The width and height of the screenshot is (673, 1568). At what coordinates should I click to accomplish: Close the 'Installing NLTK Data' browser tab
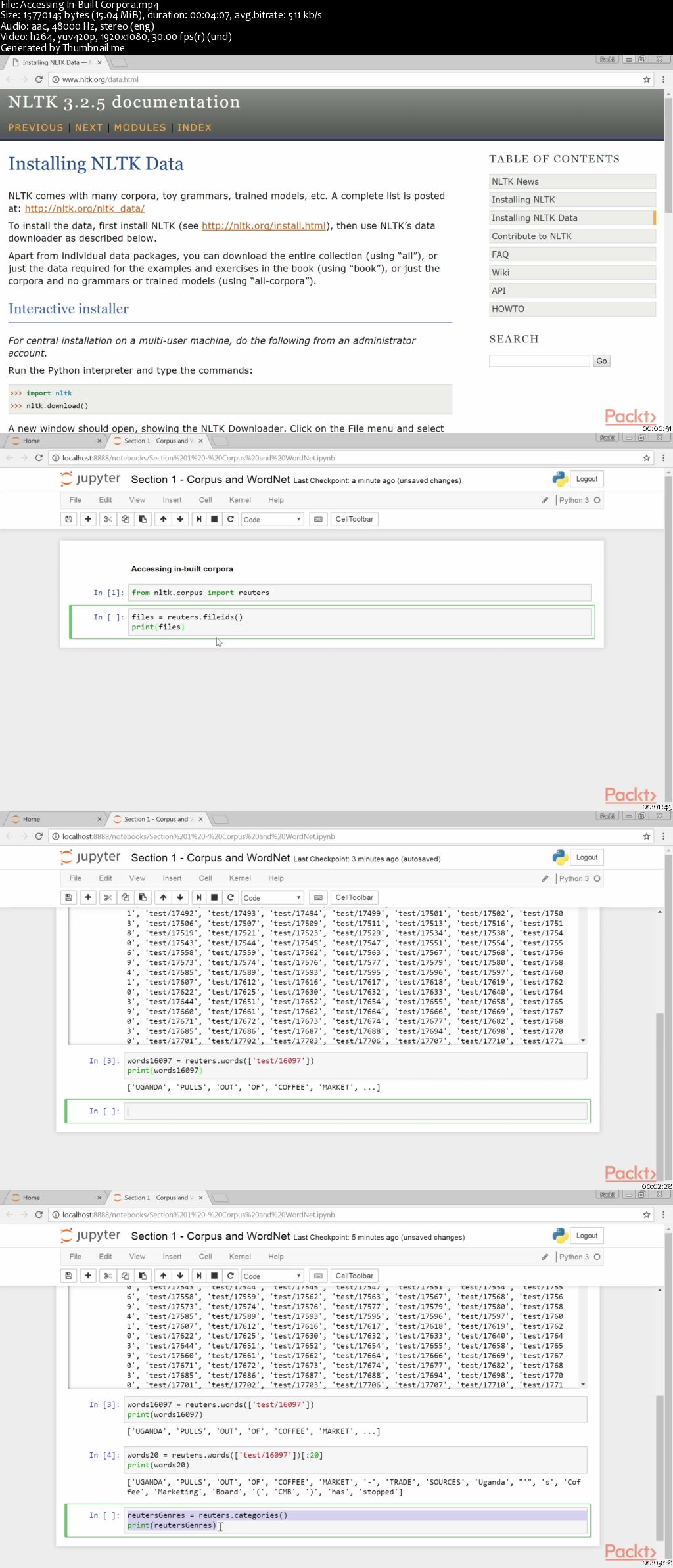point(99,62)
